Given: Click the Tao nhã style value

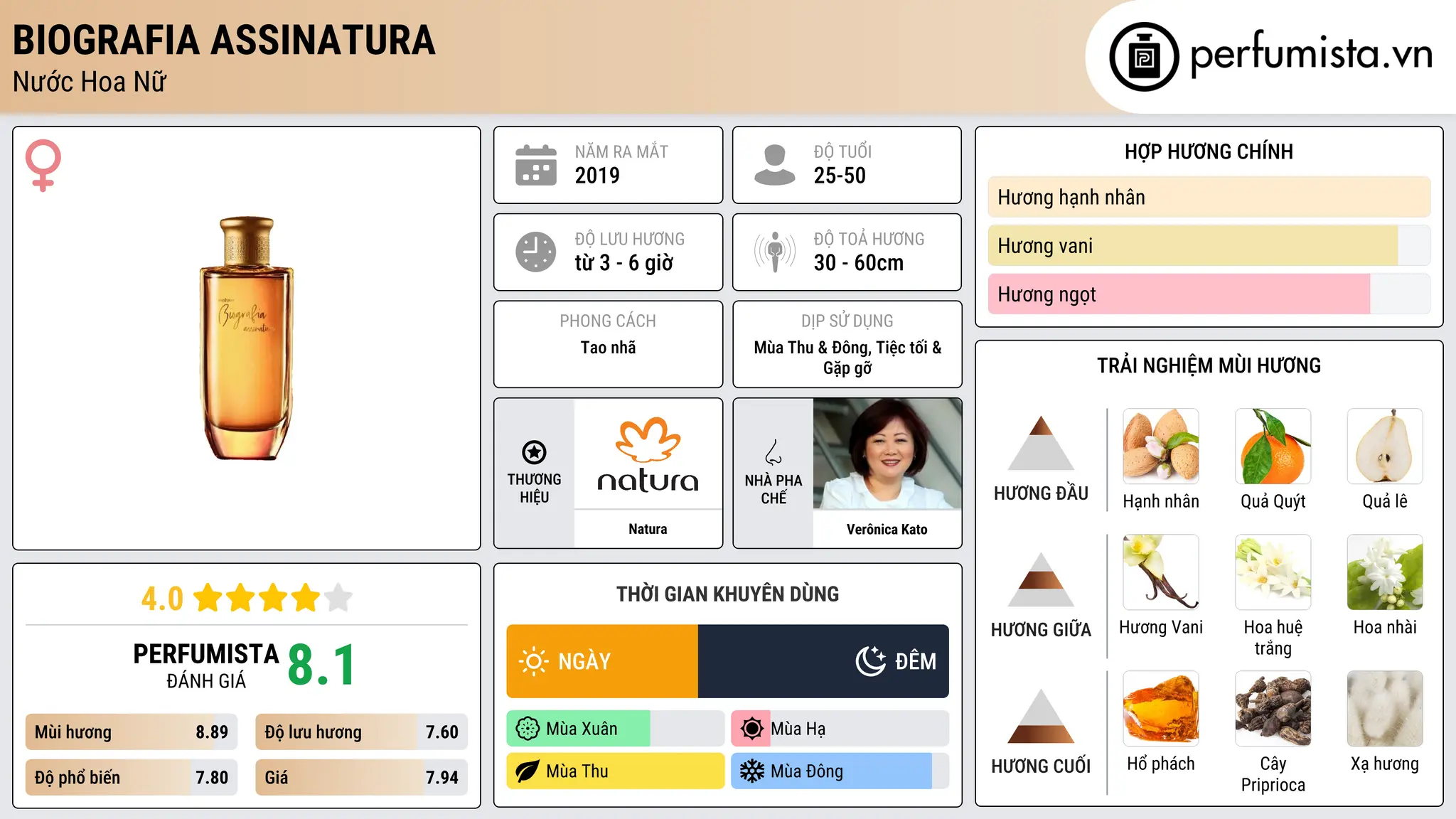Looking at the screenshot, I should pyautogui.click(x=608, y=348).
